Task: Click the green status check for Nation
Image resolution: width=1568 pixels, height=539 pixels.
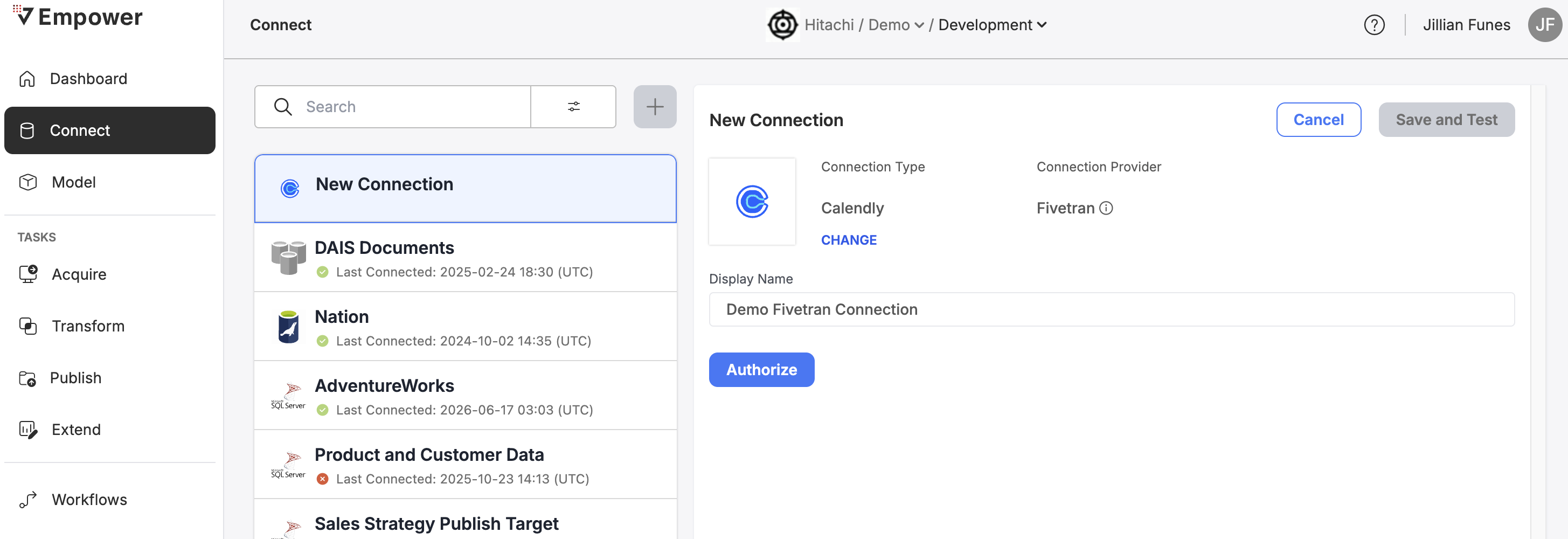Action: coord(323,341)
